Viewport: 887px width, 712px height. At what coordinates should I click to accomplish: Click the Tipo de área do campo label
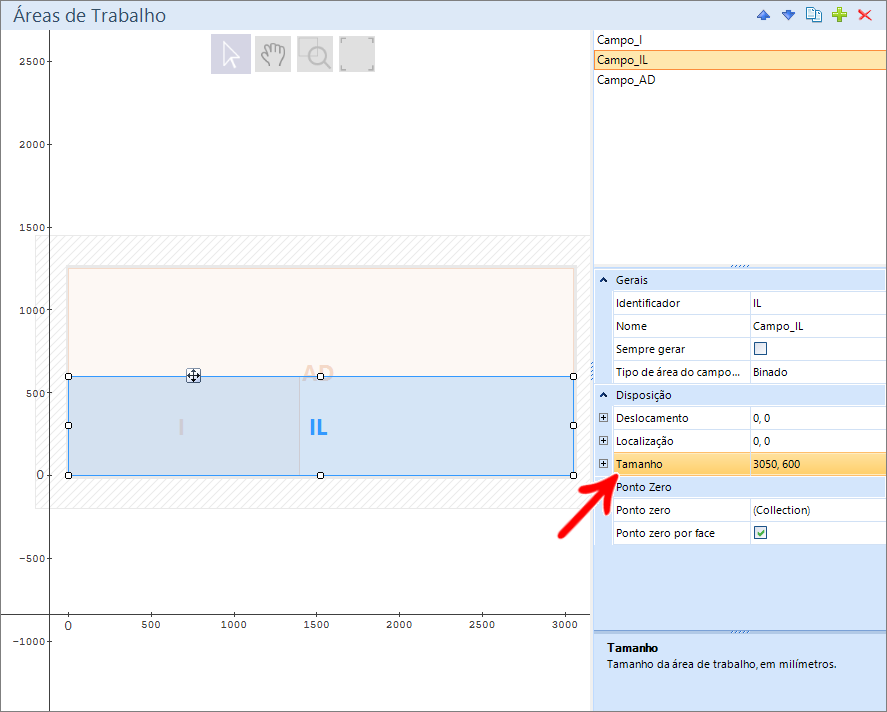click(678, 372)
